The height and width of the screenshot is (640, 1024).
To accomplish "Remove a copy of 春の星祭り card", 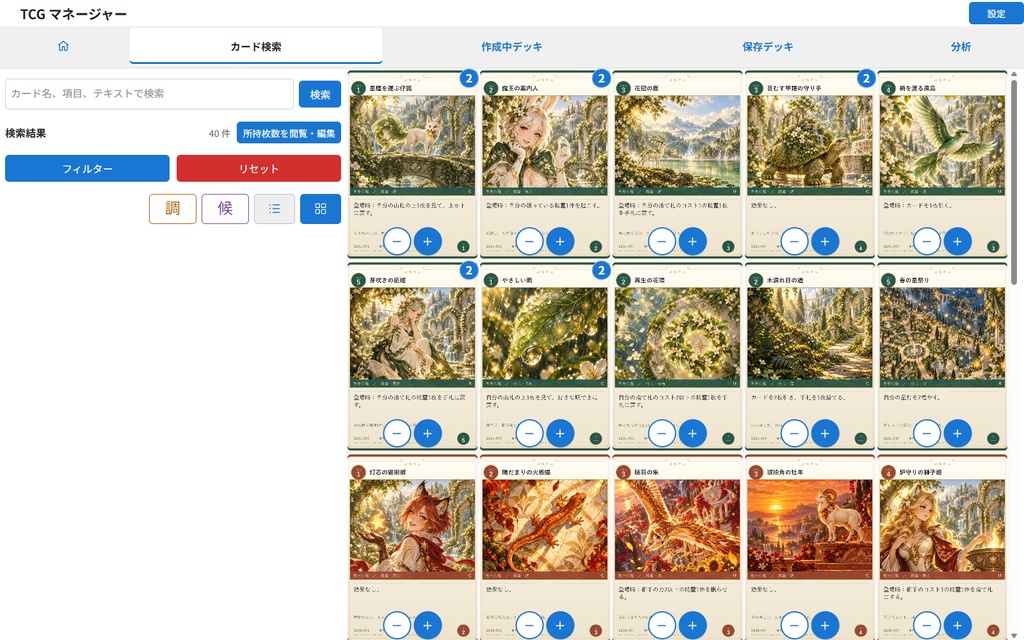I will tap(927, 434).
